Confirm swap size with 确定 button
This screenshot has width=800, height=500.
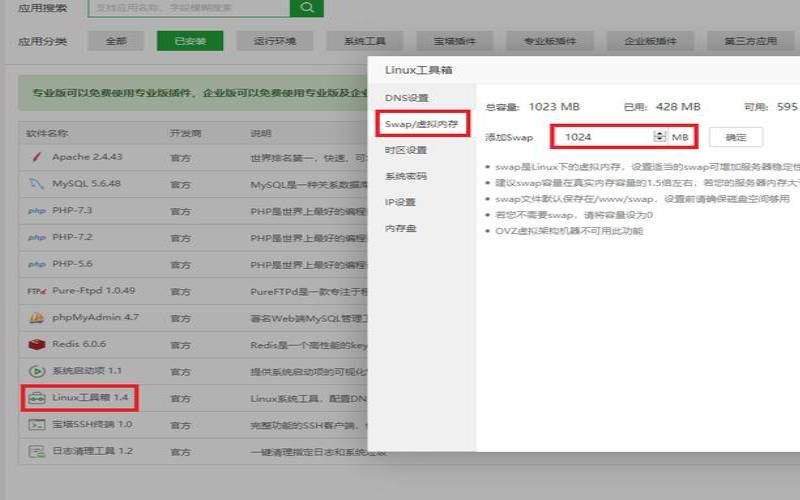coord(736,137)
